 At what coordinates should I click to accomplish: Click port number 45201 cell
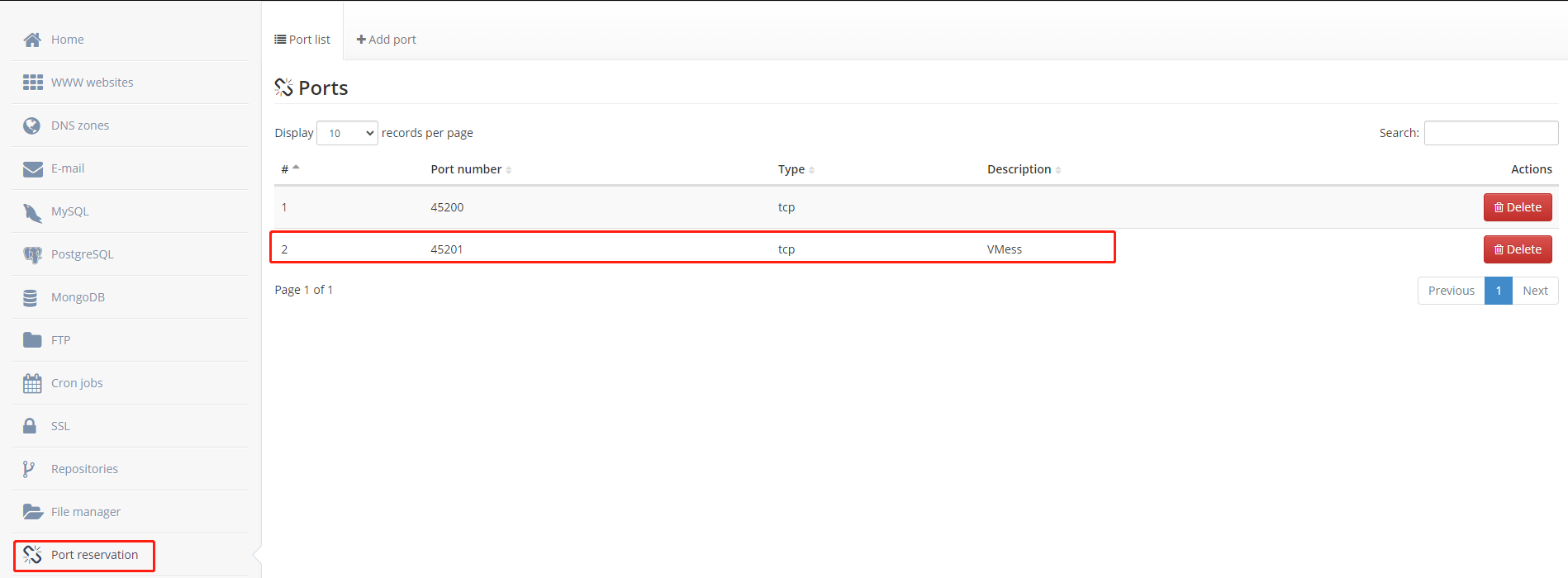pyautogui.click(x=447, y=249)
